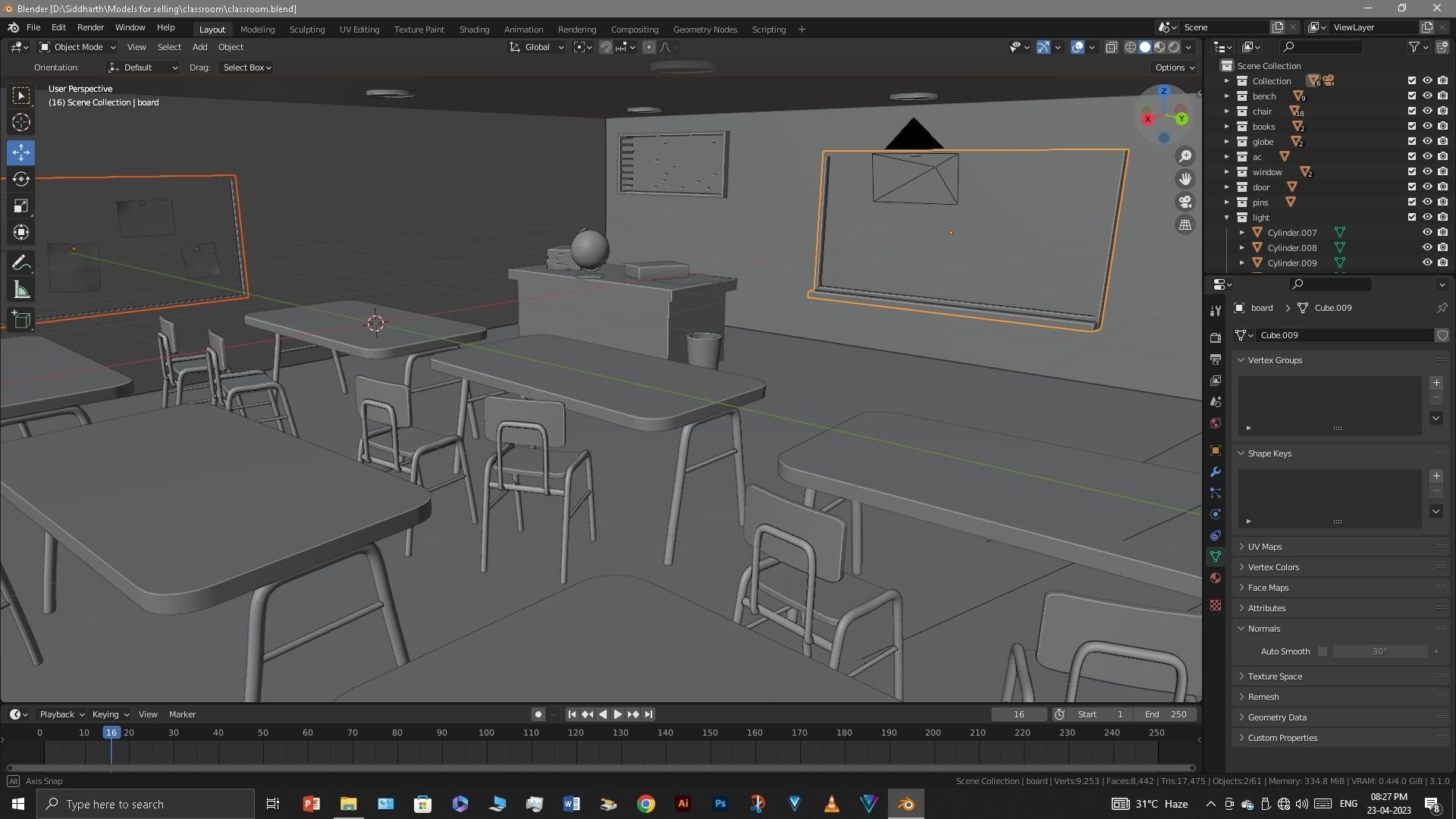Switch to the Geometry Nodes workspace

pos(704,30)
